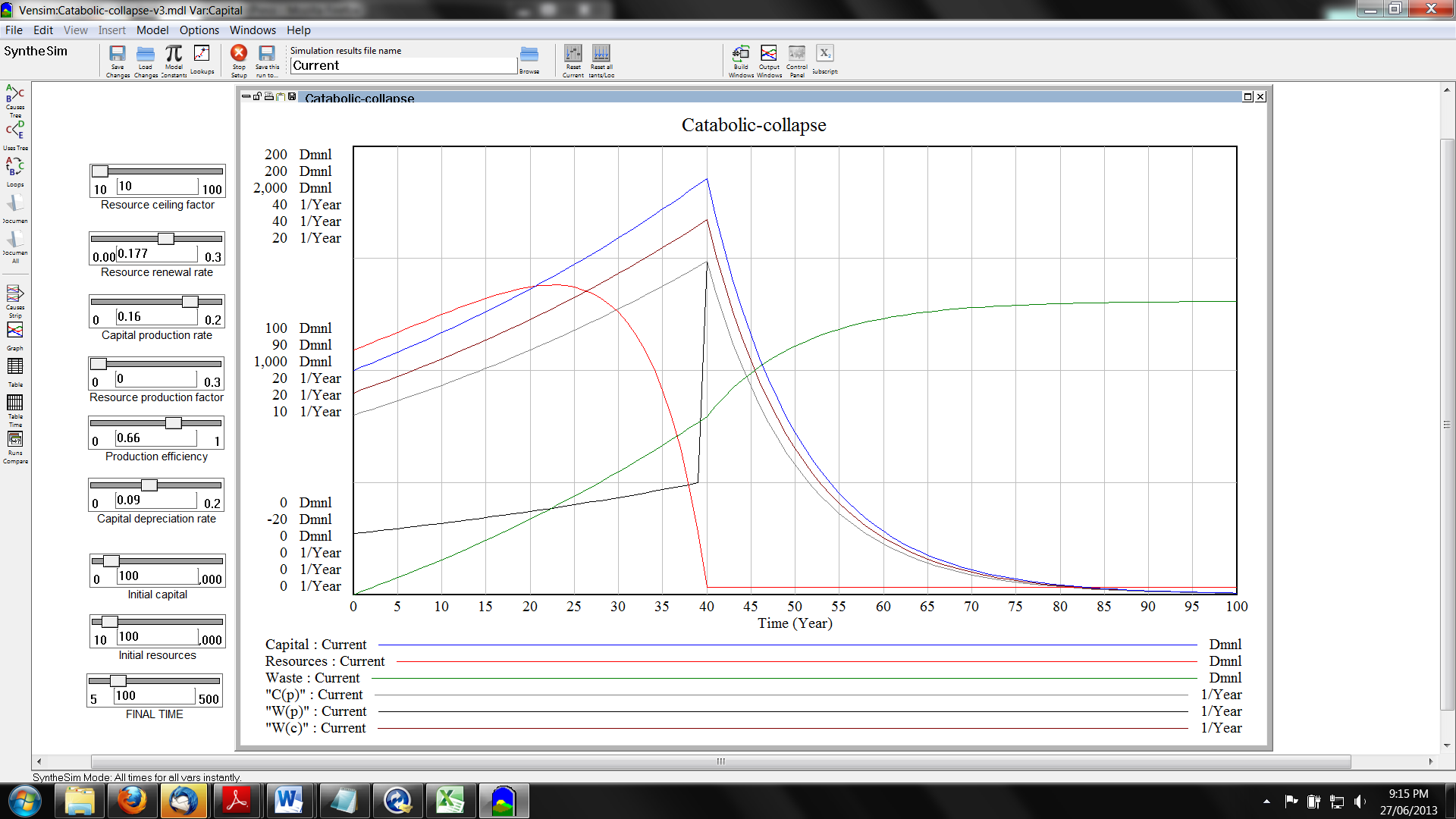Click the Stop Setup toolbar icon

[239, 54]
